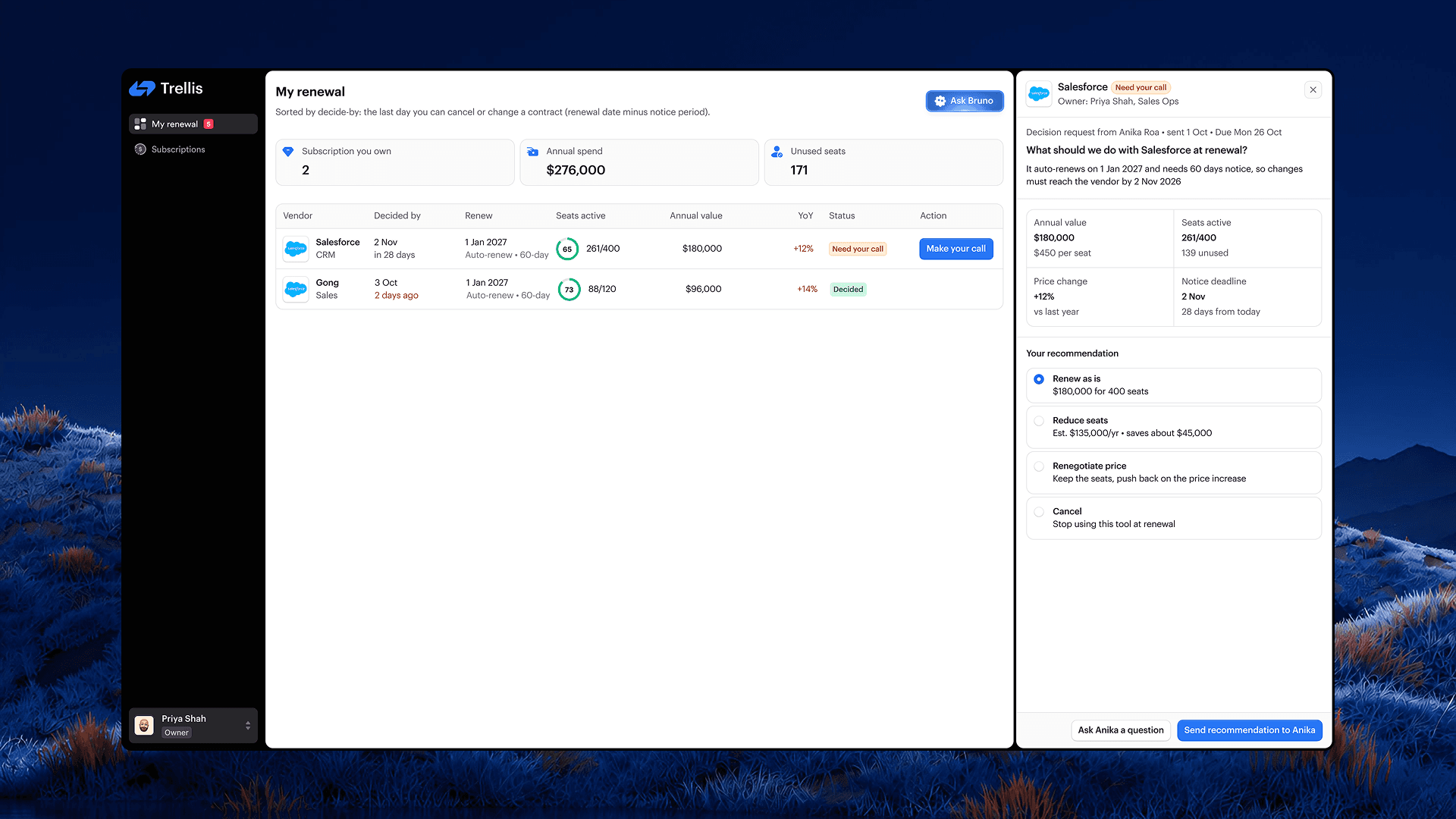Click the Annual value column header
The image size is (1456, 819).
point(696,216)
